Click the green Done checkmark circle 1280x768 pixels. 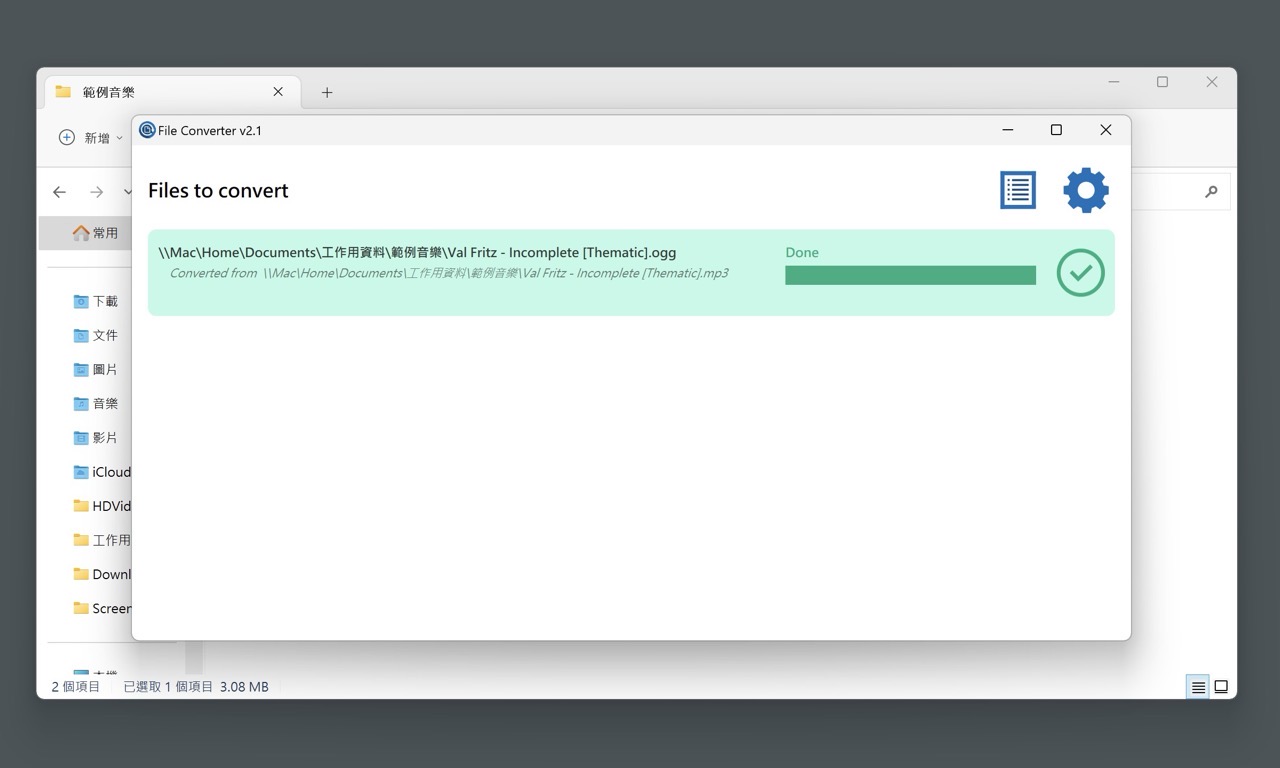1080,272
